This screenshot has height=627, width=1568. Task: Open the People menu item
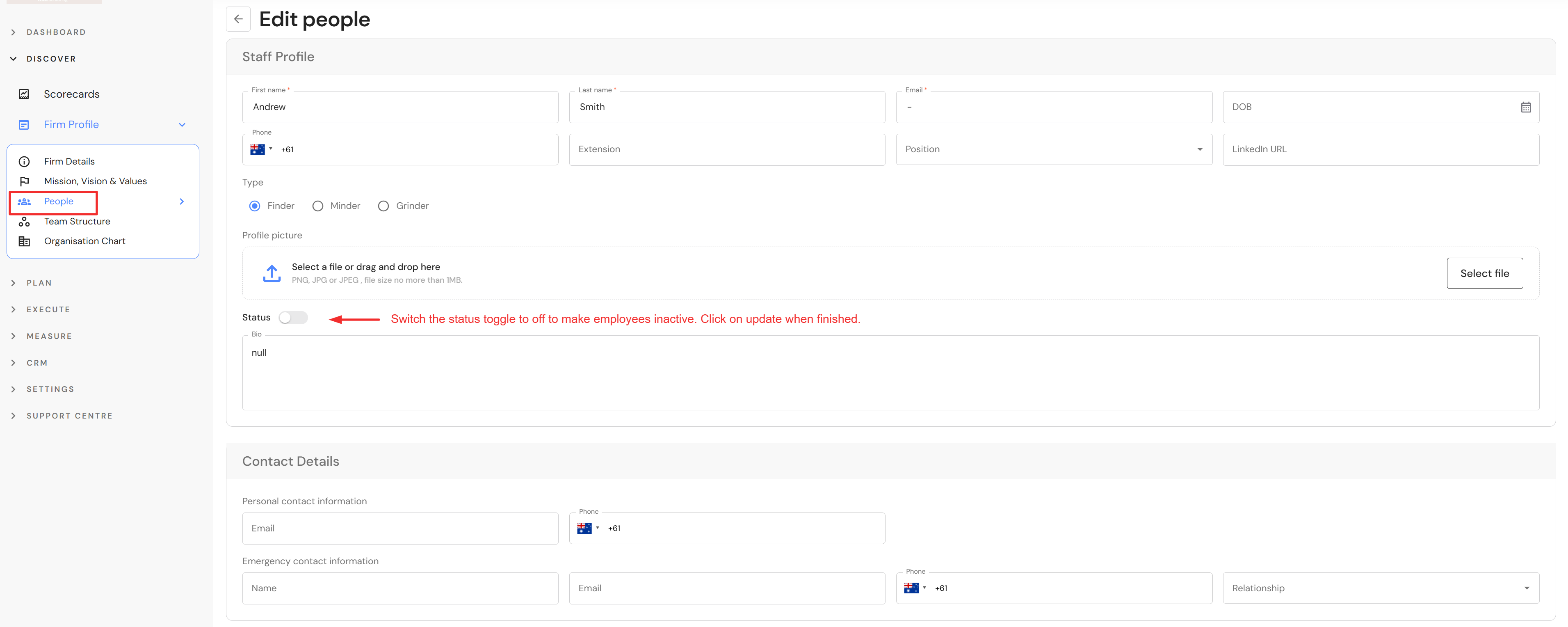58,201
